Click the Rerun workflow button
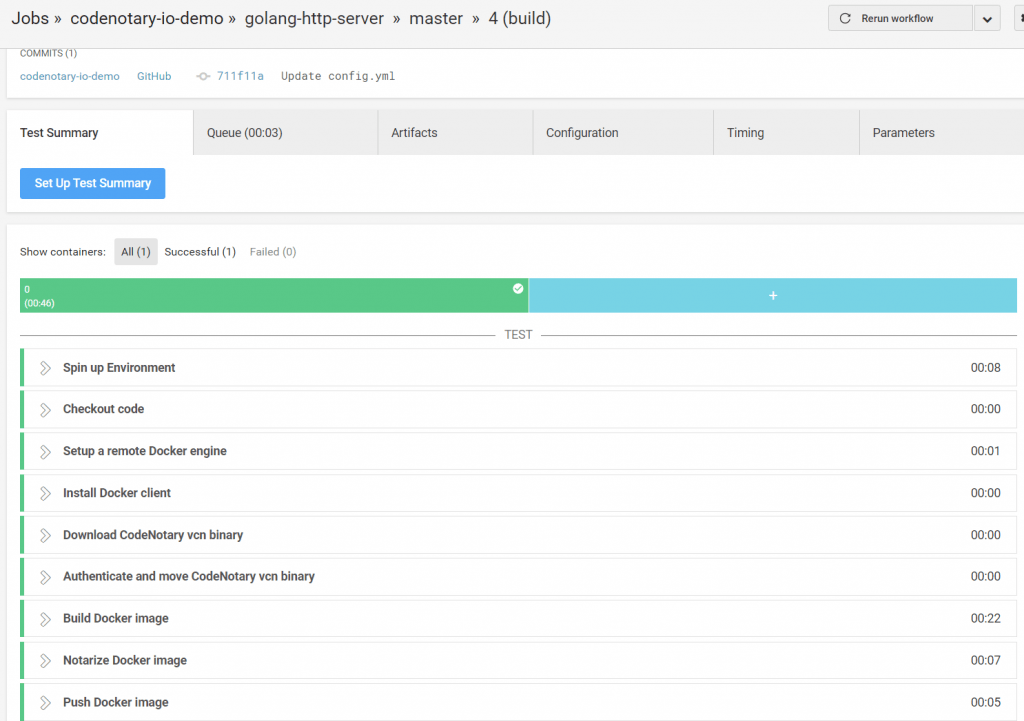1024x721 pixels. (x=901, y=18)
